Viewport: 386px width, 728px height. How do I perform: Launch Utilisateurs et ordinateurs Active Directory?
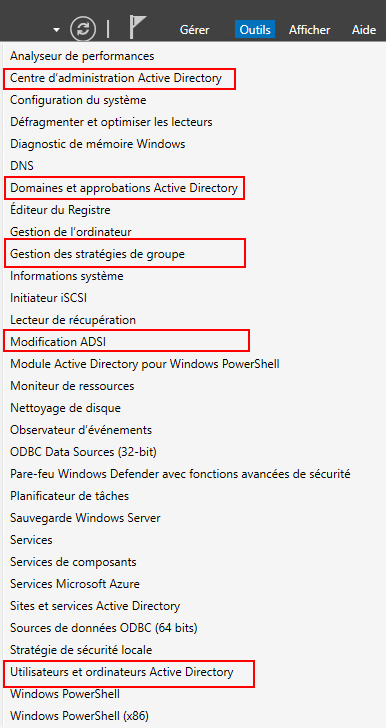tap(122, 672)
